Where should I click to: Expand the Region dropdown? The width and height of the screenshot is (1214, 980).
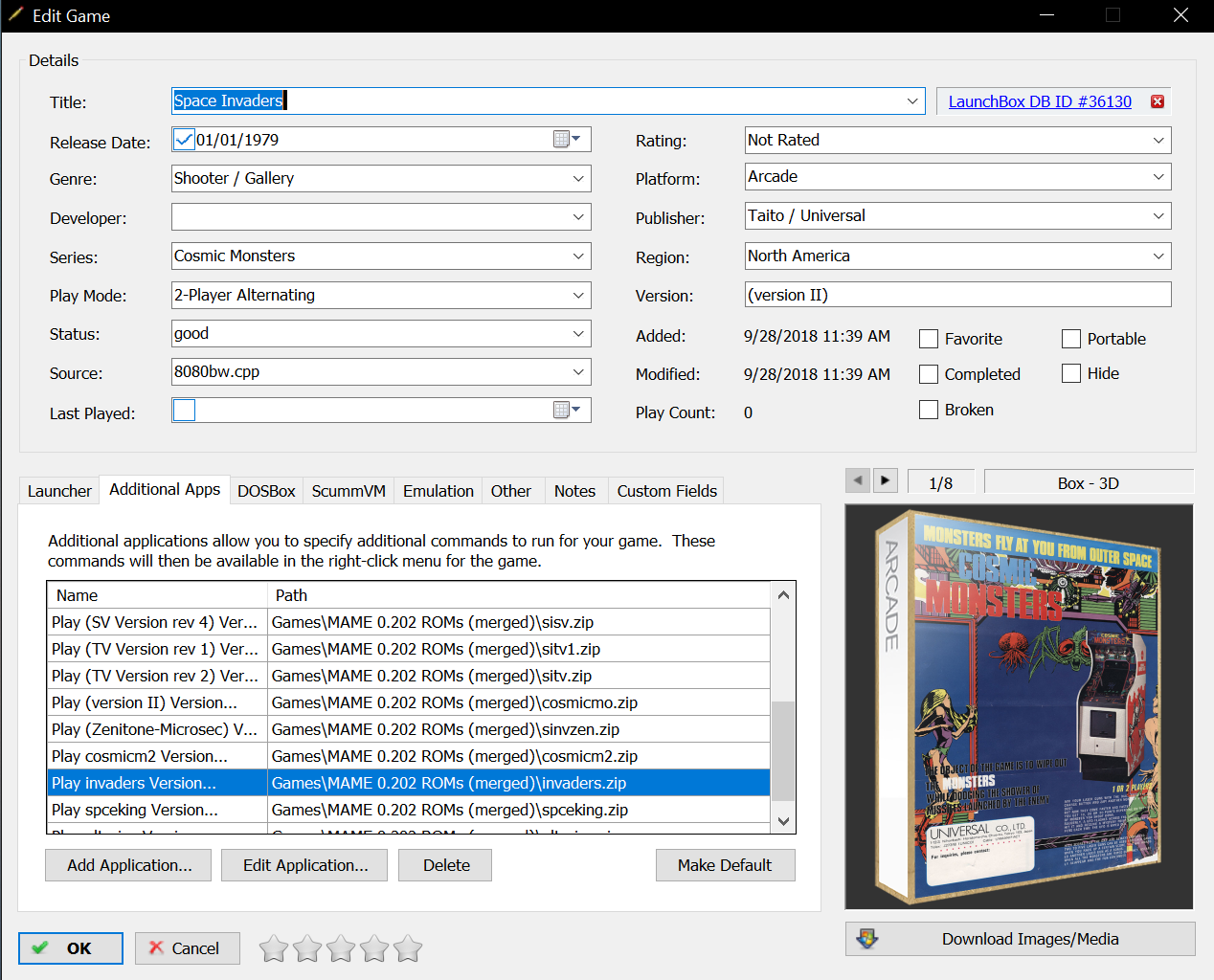point(1158,256)
